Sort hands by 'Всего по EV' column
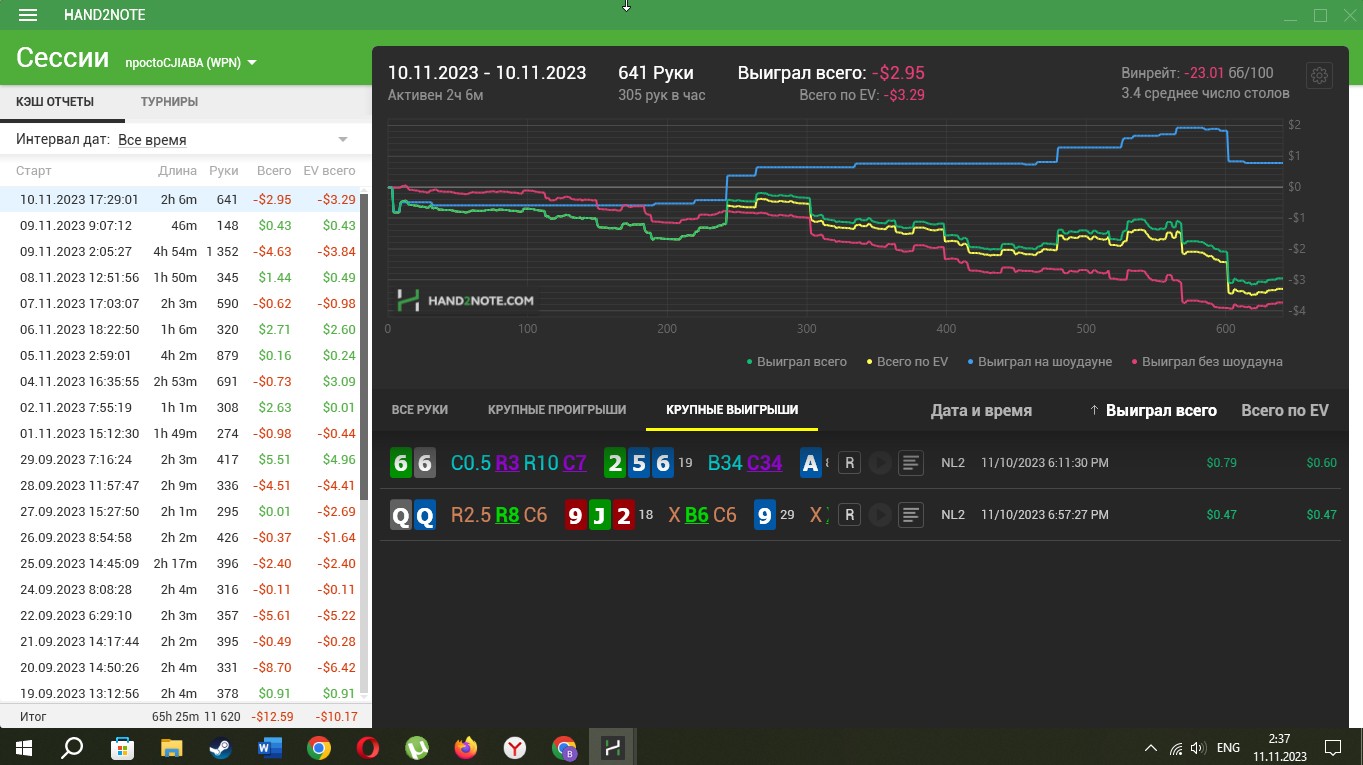Image resolution: width=1363 pixels, height=765 pixels. point(1285,411)
